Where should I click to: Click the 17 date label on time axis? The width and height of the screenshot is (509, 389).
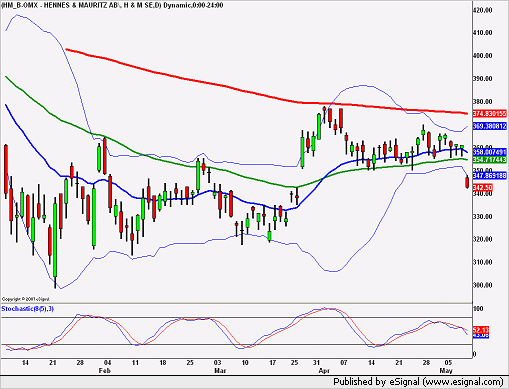click(x=272, y=363)
